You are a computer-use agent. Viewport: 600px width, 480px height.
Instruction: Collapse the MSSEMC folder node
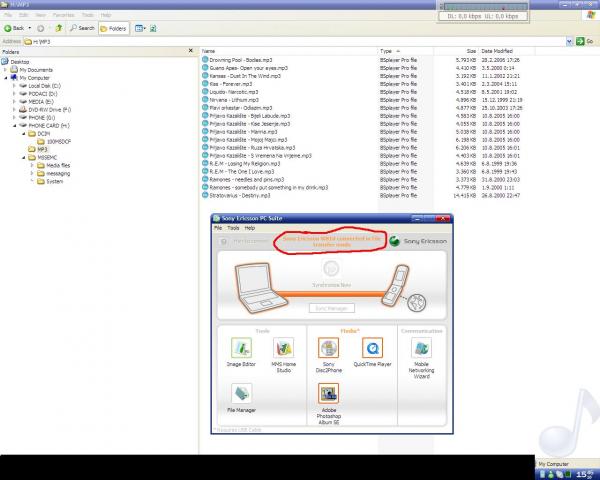click(x=24, y=157)
